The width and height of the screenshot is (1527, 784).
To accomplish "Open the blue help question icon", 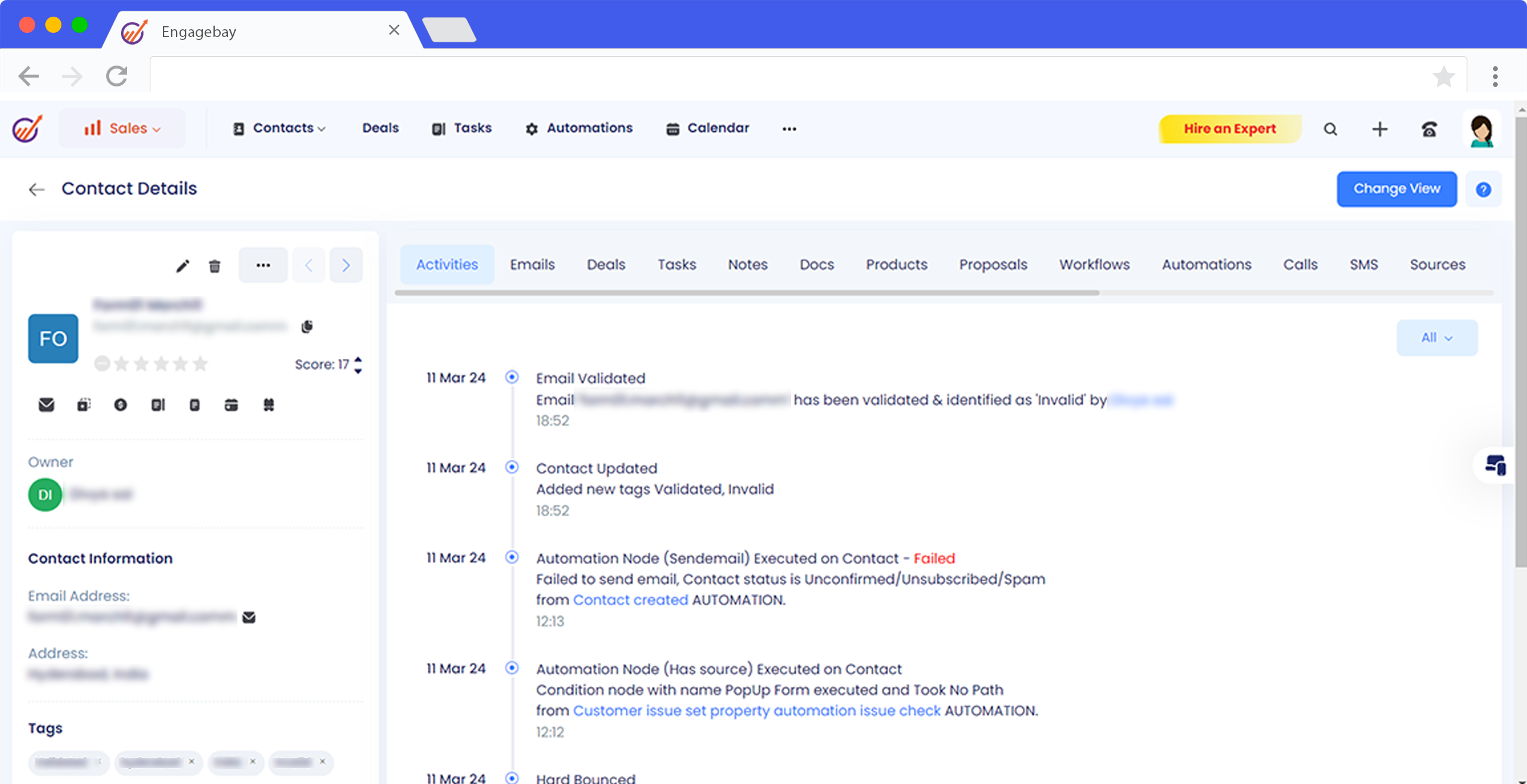I will point(1483,190).
